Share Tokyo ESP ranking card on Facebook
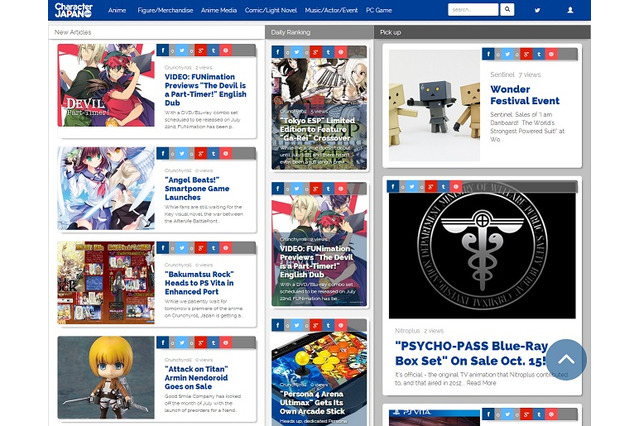This screenshot has height=426, width=640. [278, 52]
